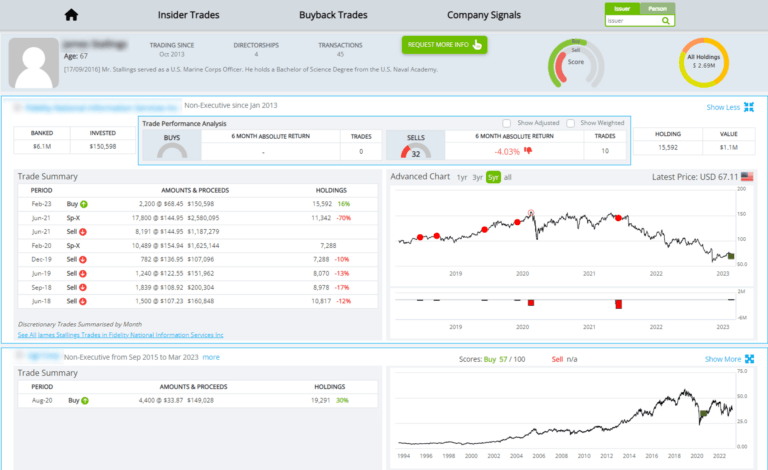Viewport: 768px width, 470px height.
Task: Enable the Show Weighted checkbox
Action: [571, 123]
